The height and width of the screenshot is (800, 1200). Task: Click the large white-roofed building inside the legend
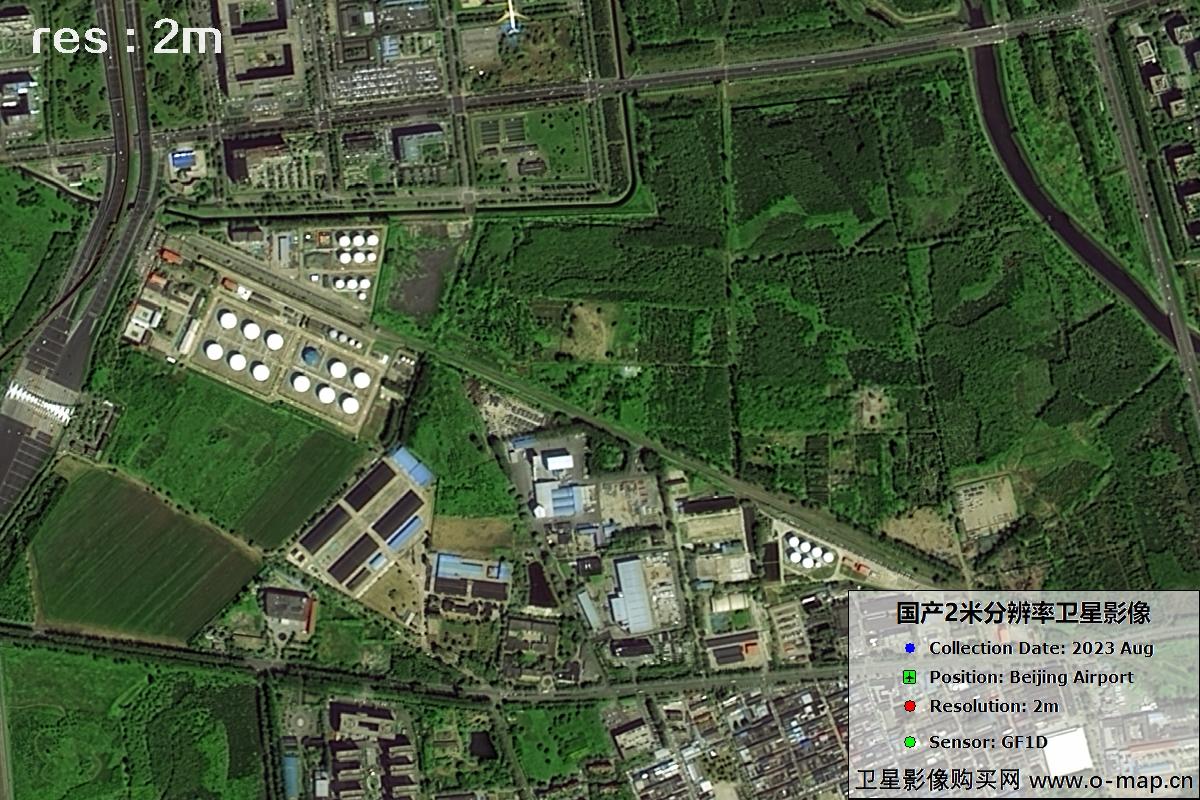1067,751
